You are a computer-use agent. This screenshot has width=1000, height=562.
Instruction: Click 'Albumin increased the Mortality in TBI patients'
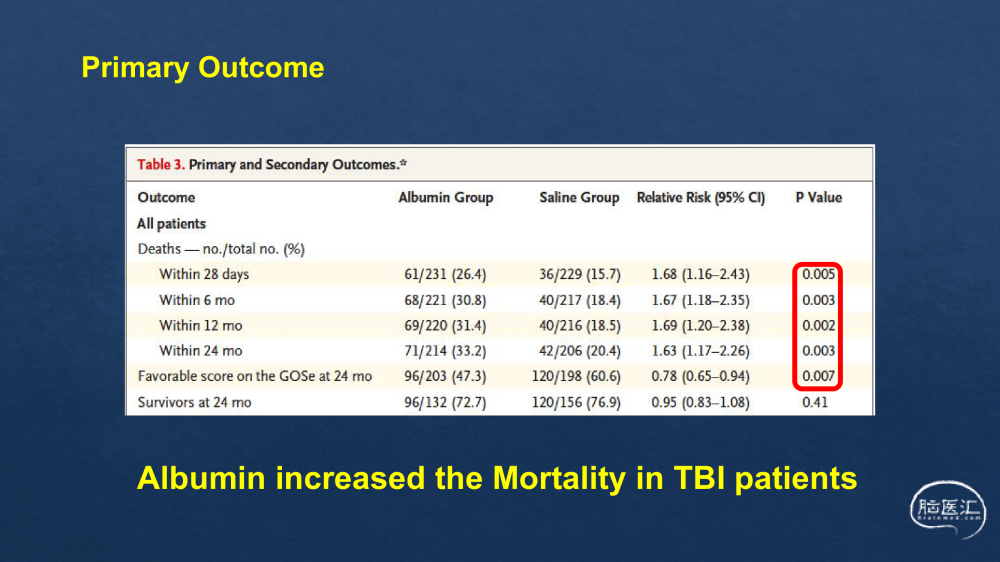[x=497, y=478]
